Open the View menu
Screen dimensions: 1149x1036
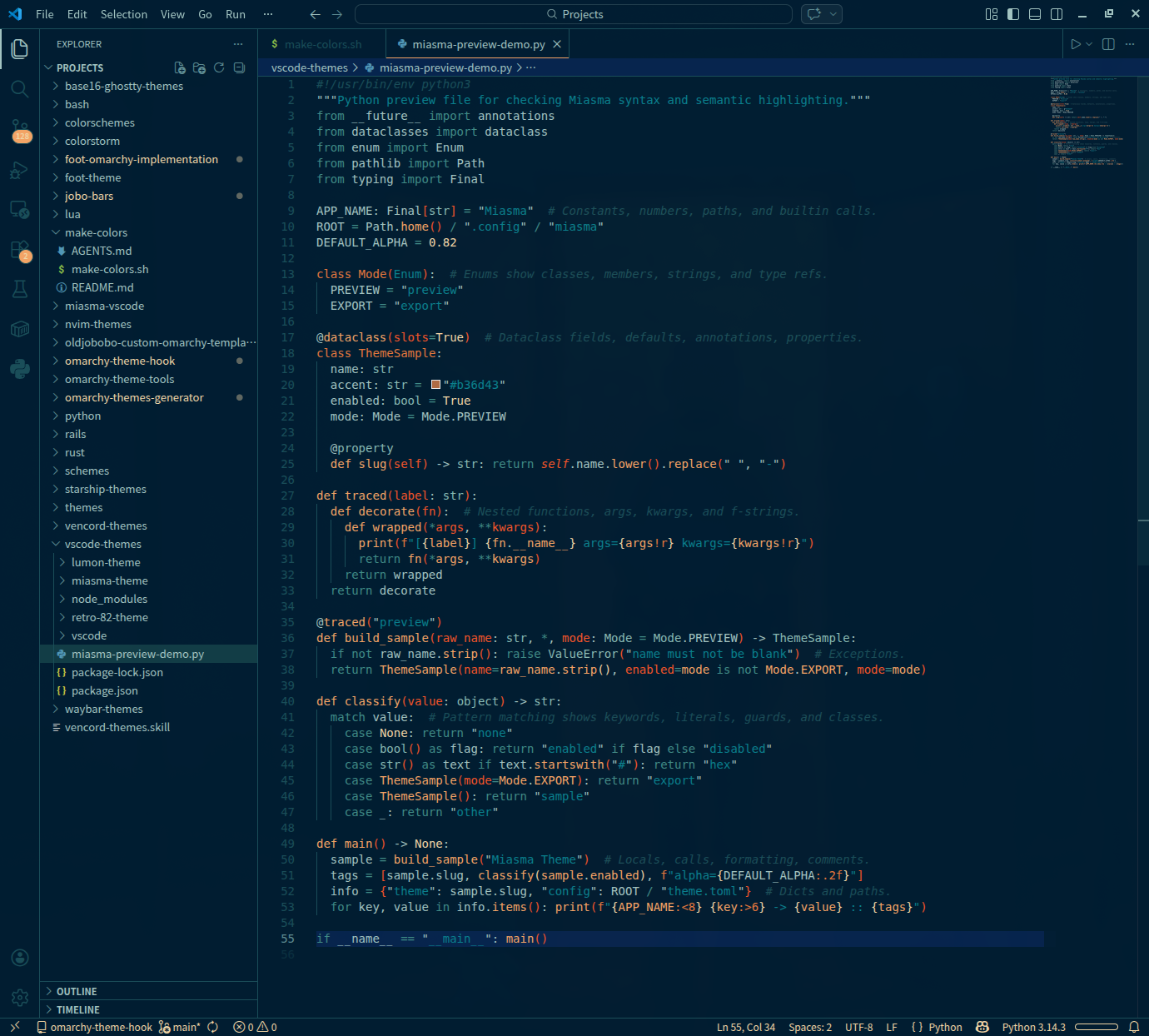172,14
